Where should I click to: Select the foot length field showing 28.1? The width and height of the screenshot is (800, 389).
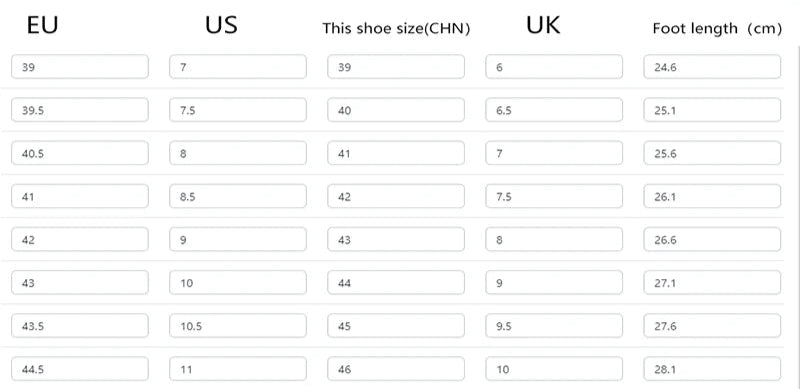click(712, 369)
